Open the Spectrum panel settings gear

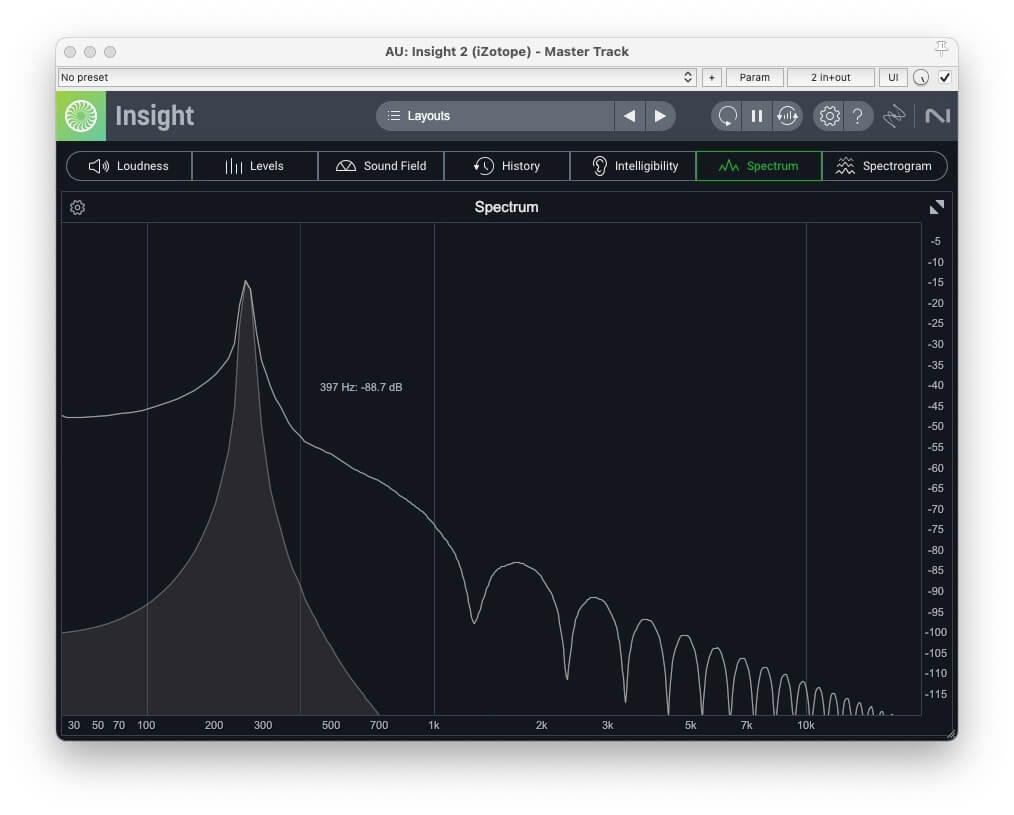click(x=78, y=208)
